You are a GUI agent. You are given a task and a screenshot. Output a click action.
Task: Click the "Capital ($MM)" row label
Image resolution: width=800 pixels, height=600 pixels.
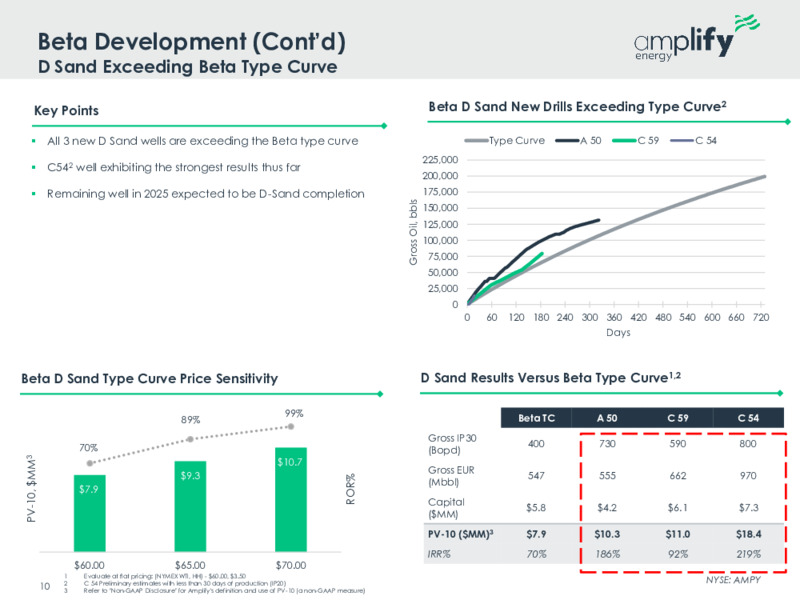(x=446, y=508)
